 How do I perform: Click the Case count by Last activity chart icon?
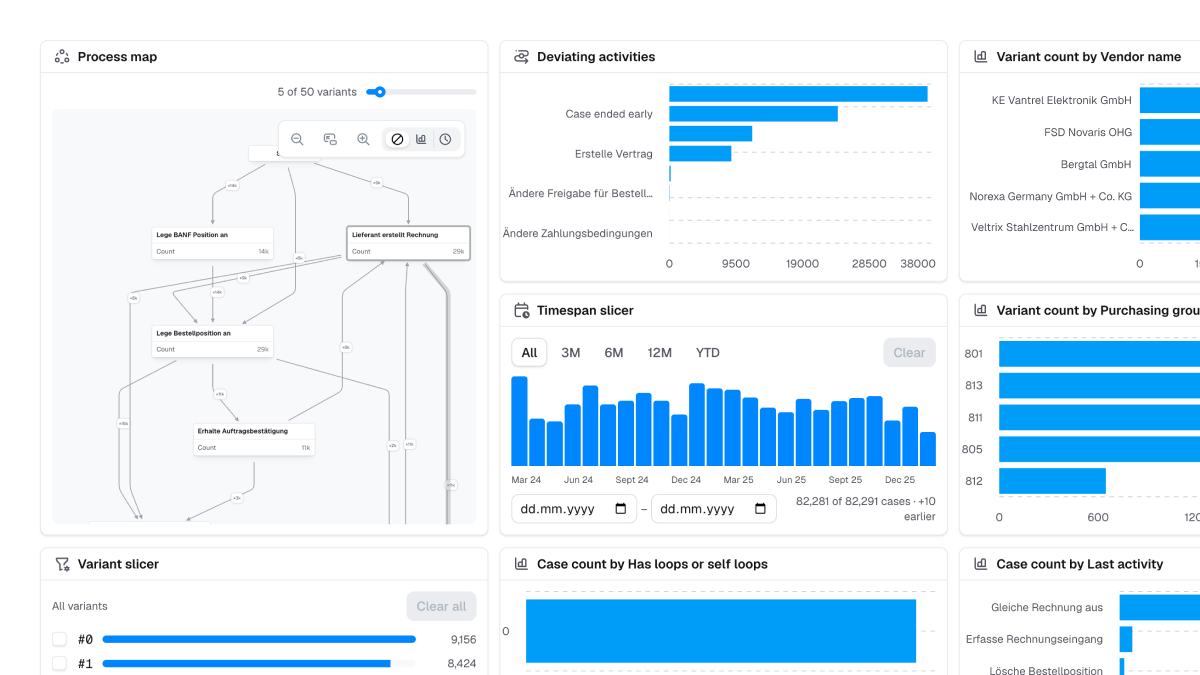(x=981, y=564)
